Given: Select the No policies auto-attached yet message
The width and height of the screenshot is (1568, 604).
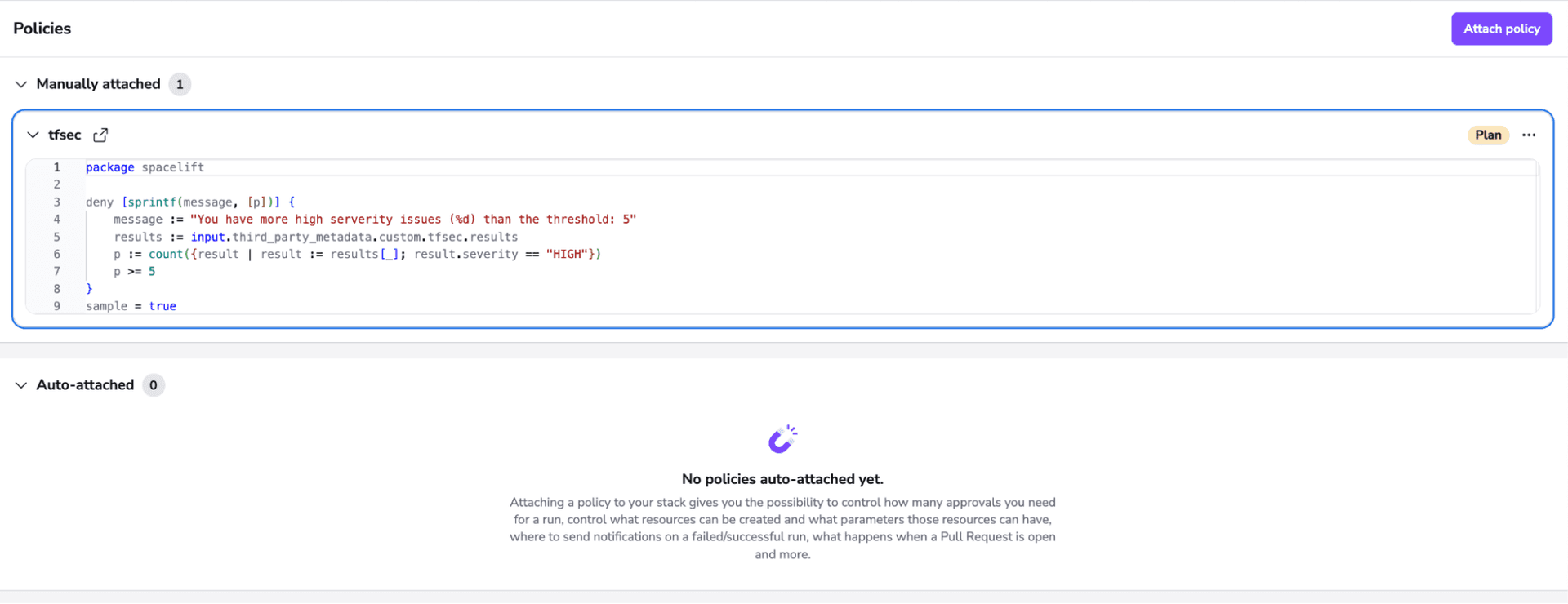Looking at the screenshot, I should point(782,479).
